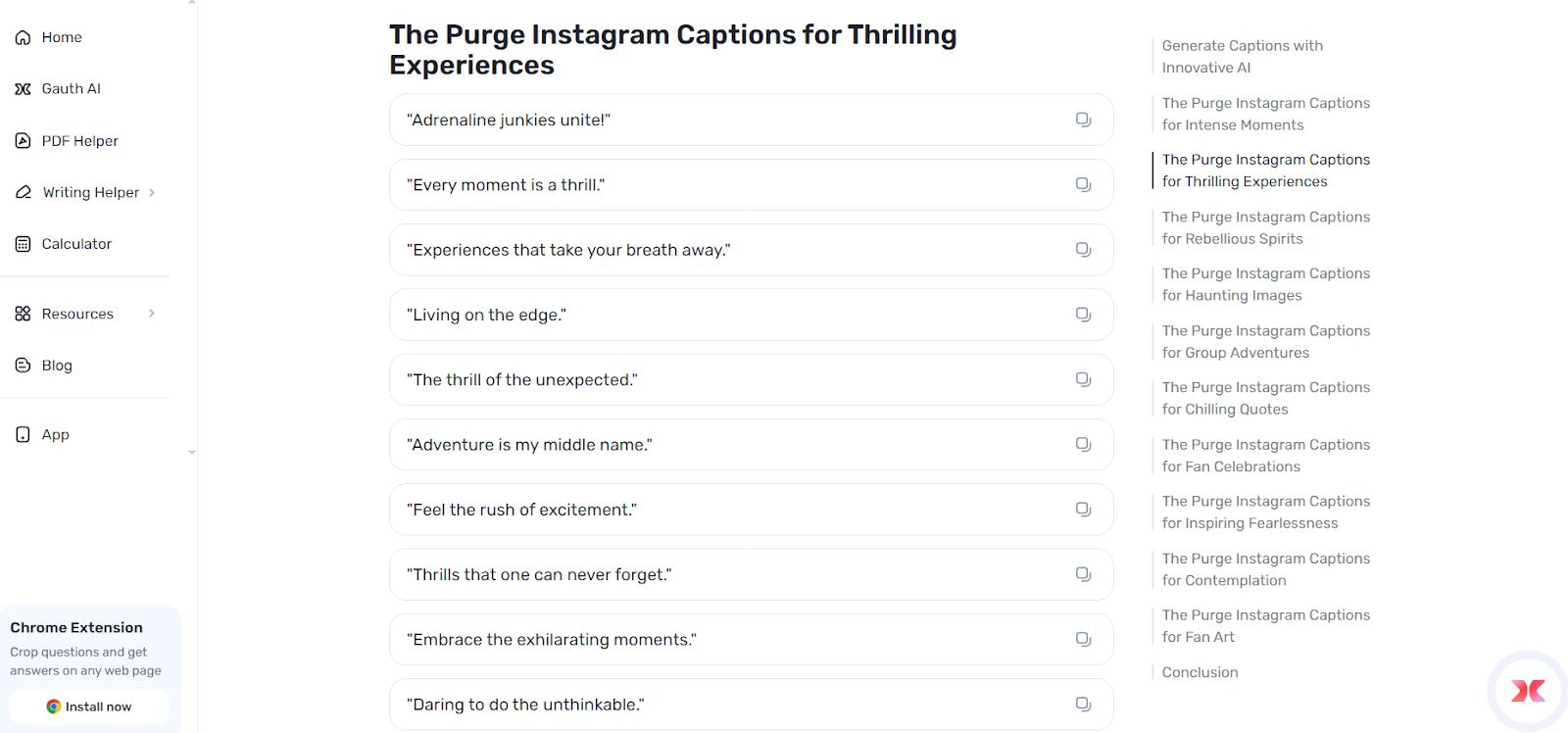
Task: Jump to the Conclusion section
Action: [1199, 672]
